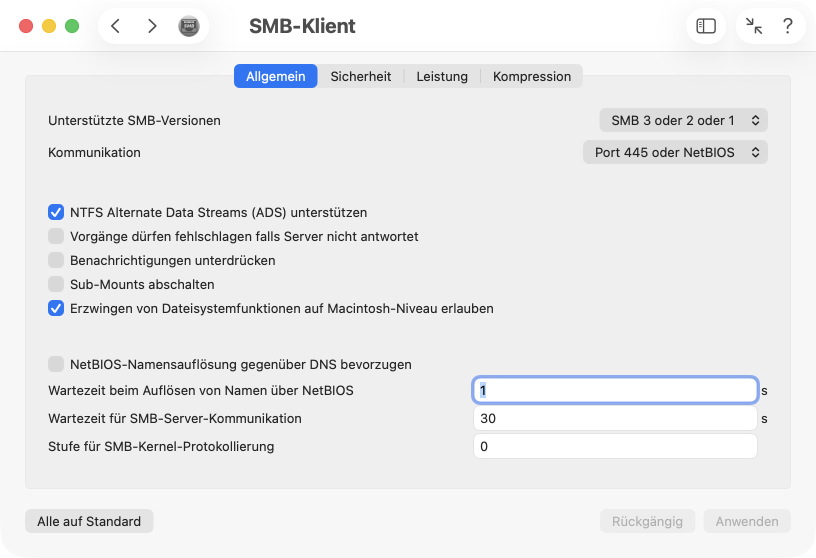The height and width of the screenshot is (558, 816).
Task: Enable Benachrichtigungen unterdrücken checkbox
Action: coord(56,260)
